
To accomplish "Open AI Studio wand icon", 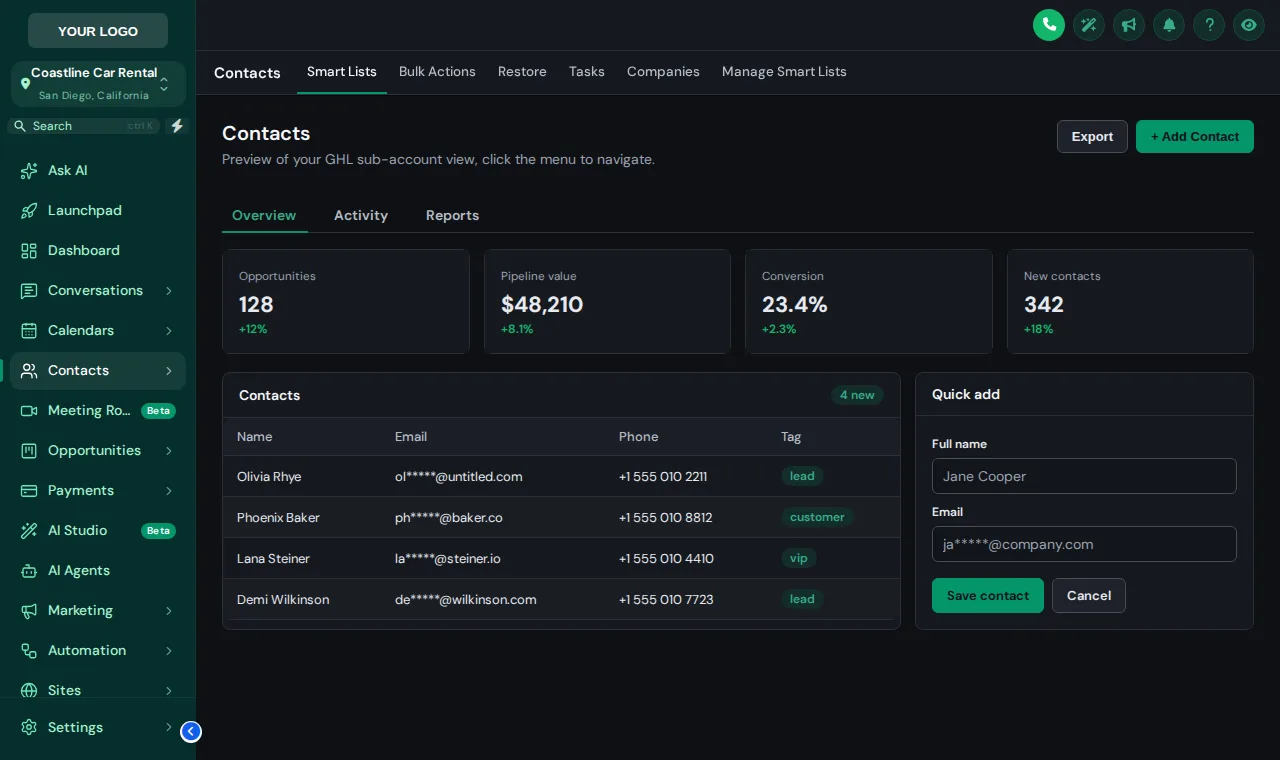I will pos(29,531).
